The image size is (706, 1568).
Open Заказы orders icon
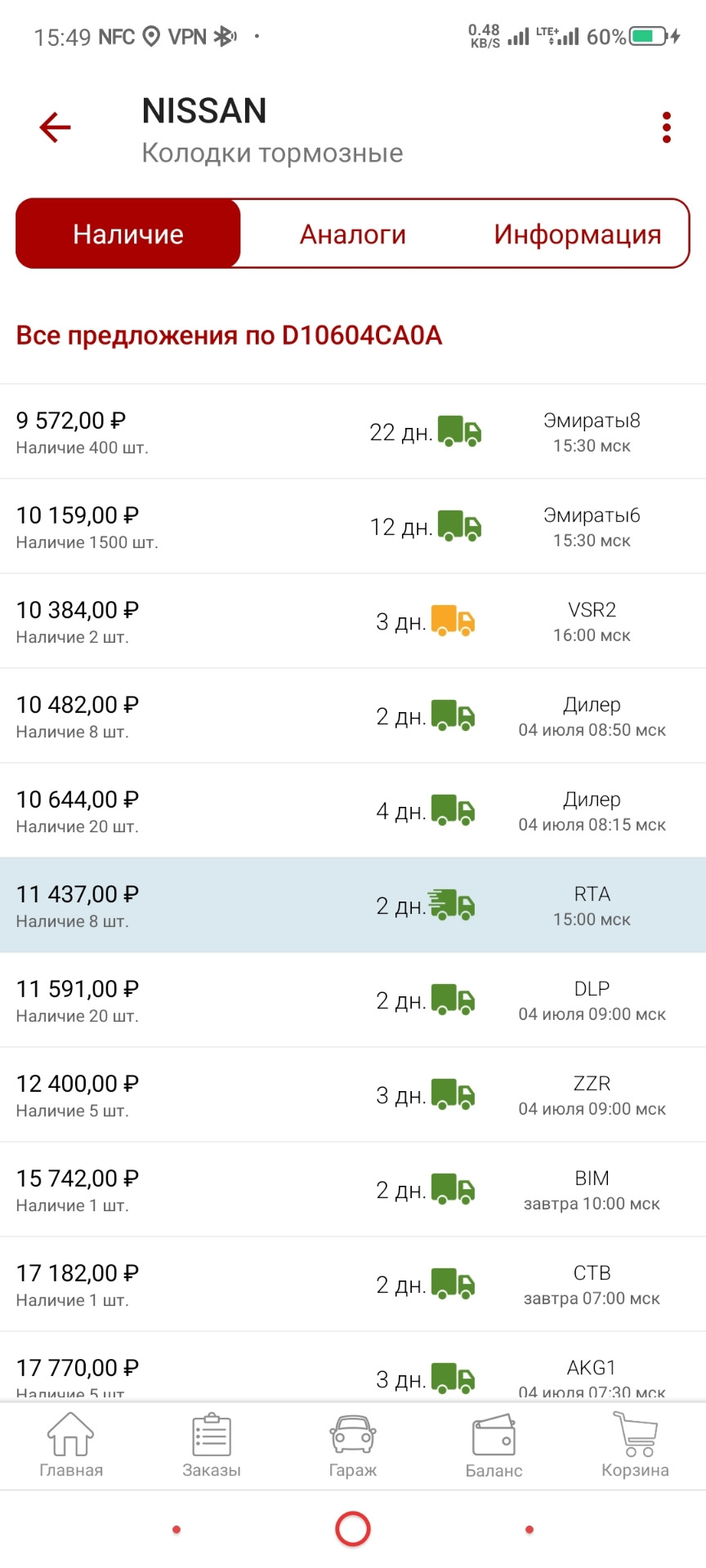[212, 1445]
